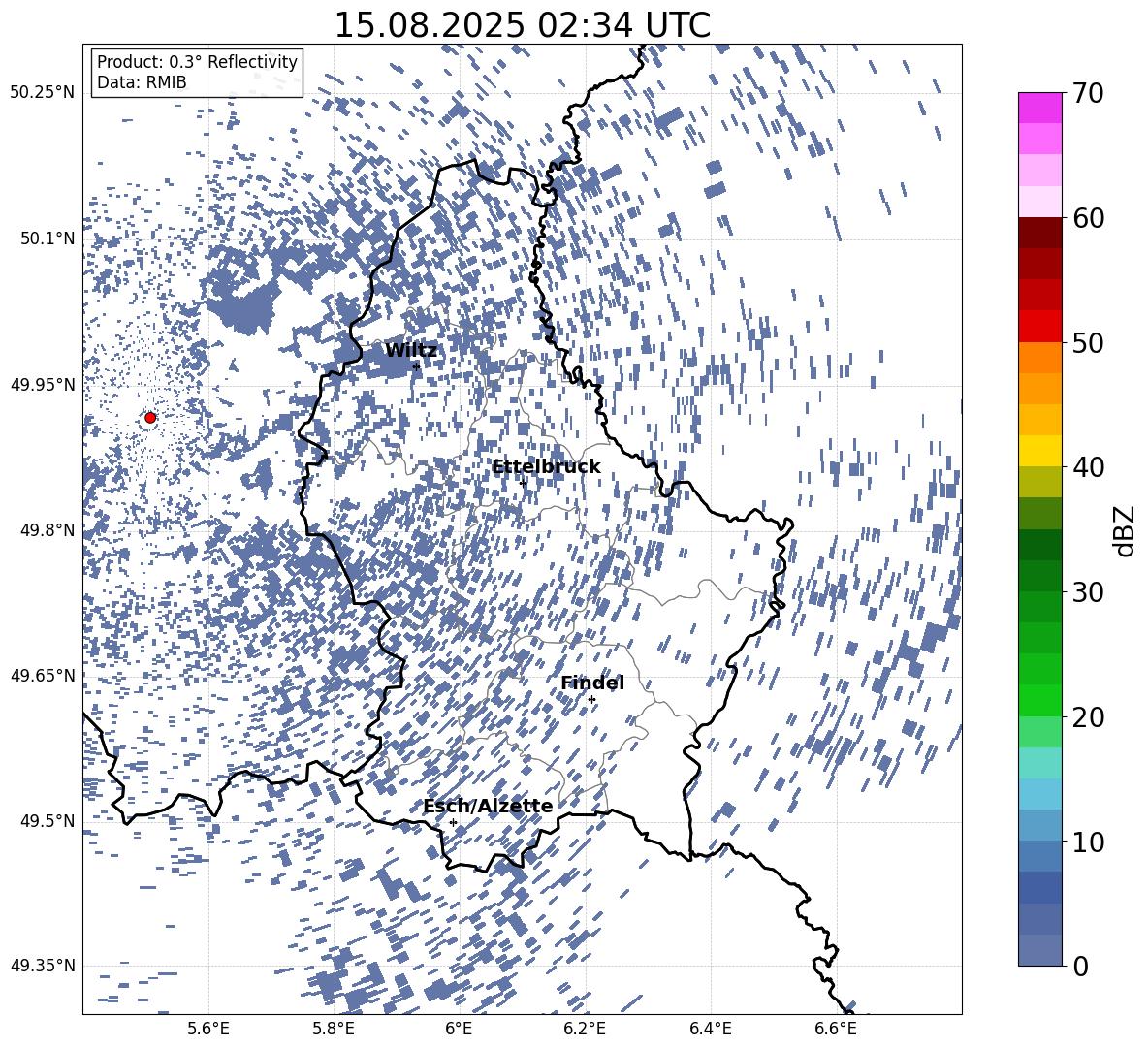Screen dimensions: 1148x1048
Task: Click the 49.95°N latitude label
Action: click(43, 385)
